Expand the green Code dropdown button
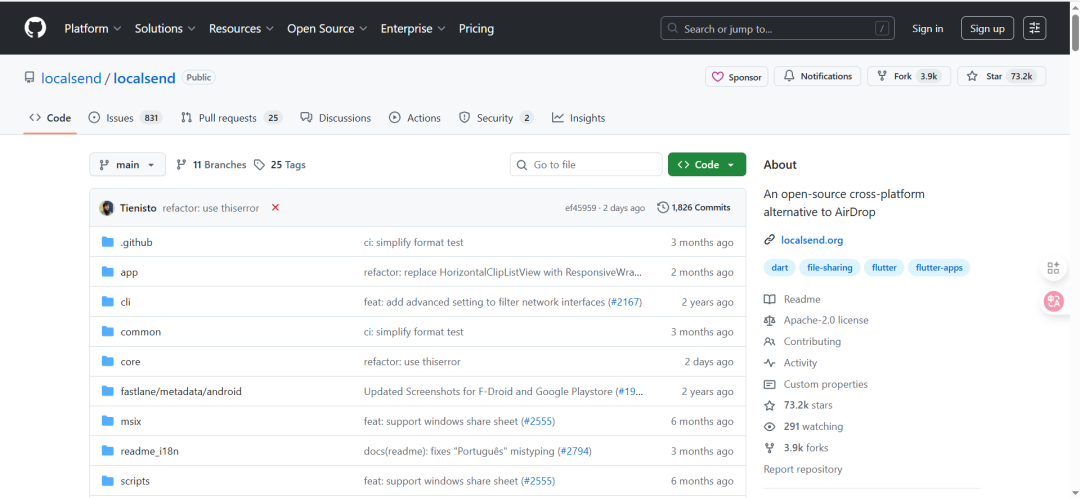Screen dimensions: 1080x498 coord(706,165)
